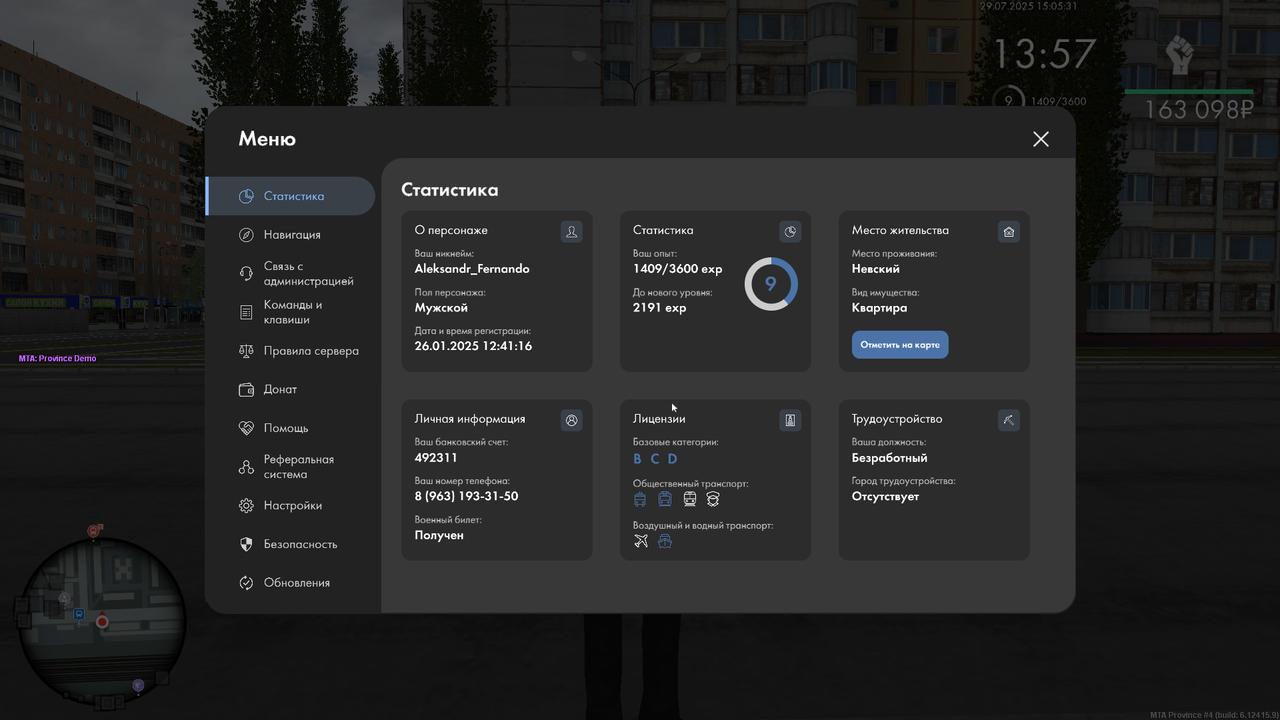The height and width of the screenshot is (720, 1280).
Task: Click the job title Безработный
Action: [890, 458]
